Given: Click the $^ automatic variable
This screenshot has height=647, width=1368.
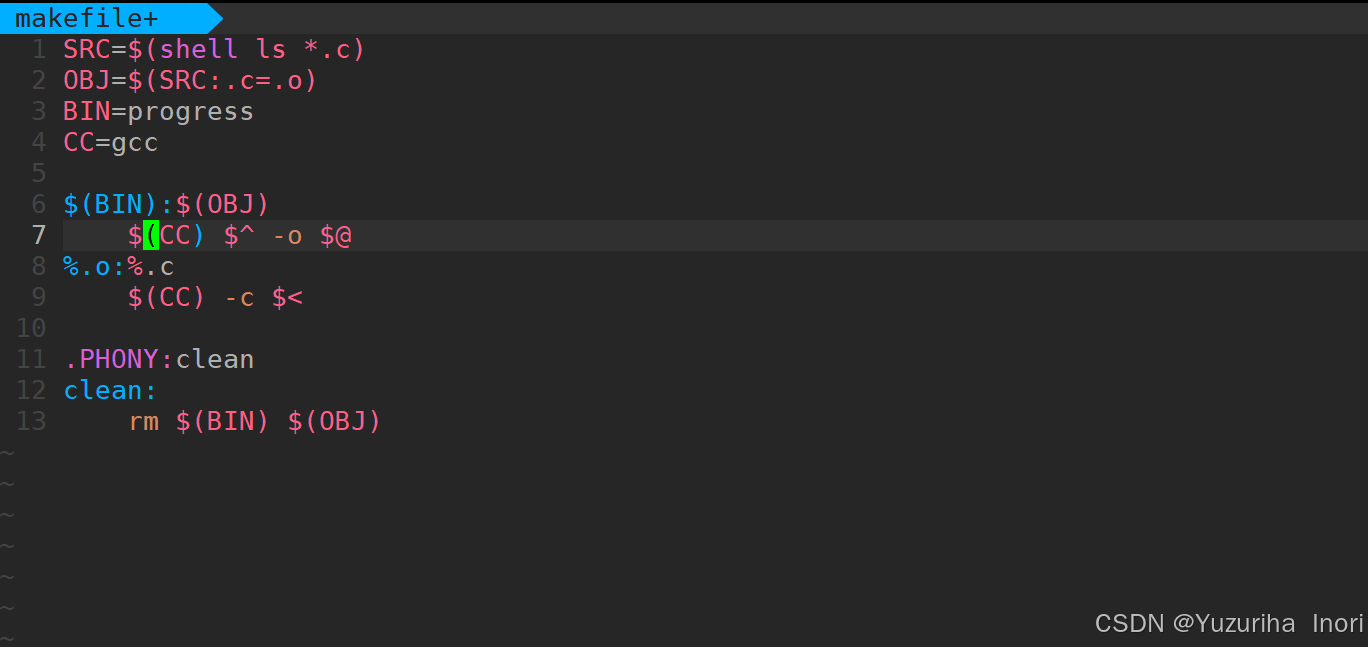Looking at the screenshot, I should tap(239, 235).
